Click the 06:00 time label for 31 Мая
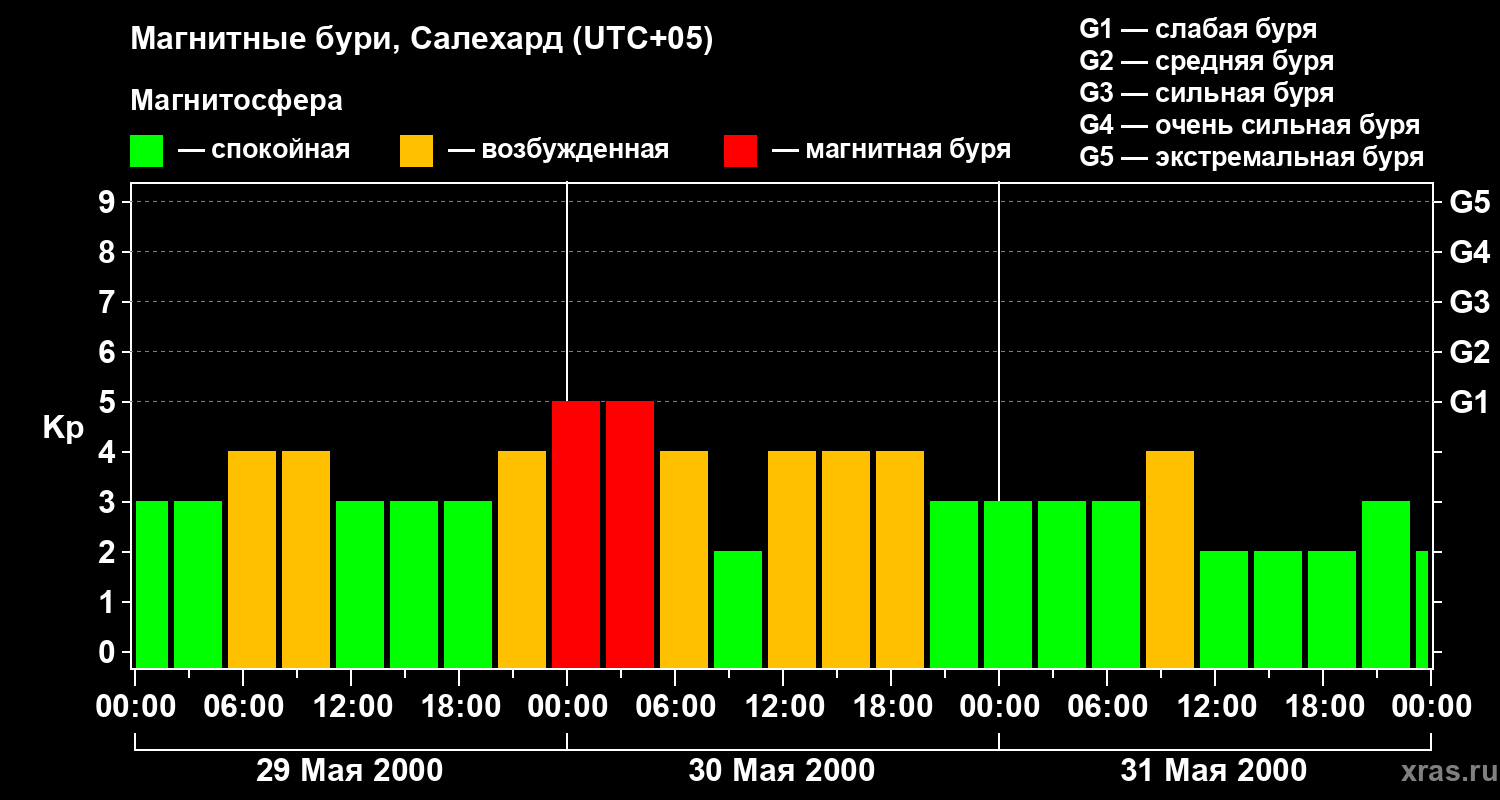The image size is (1500, 800). [x=1107, y=707]
